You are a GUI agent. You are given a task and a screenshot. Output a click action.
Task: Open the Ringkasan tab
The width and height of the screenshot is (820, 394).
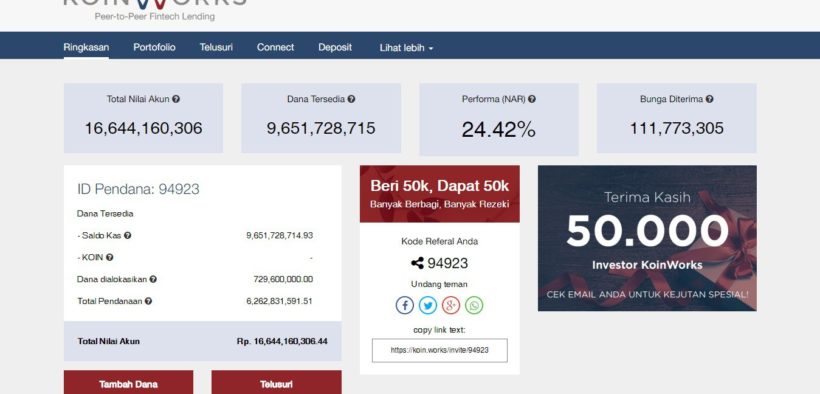point(86,47)
